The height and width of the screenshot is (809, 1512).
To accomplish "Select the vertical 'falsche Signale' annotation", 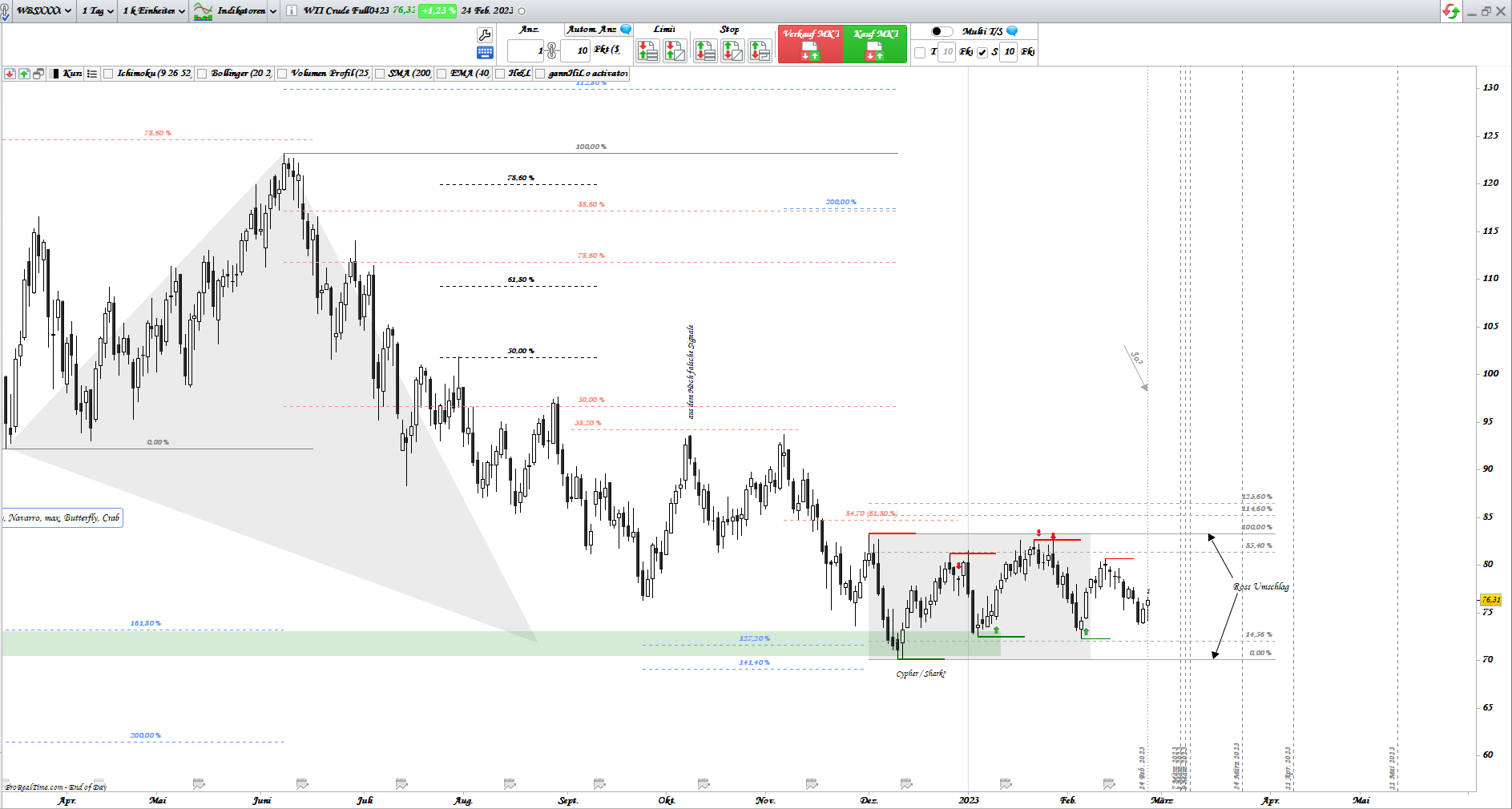I will [x=691, y=372].
